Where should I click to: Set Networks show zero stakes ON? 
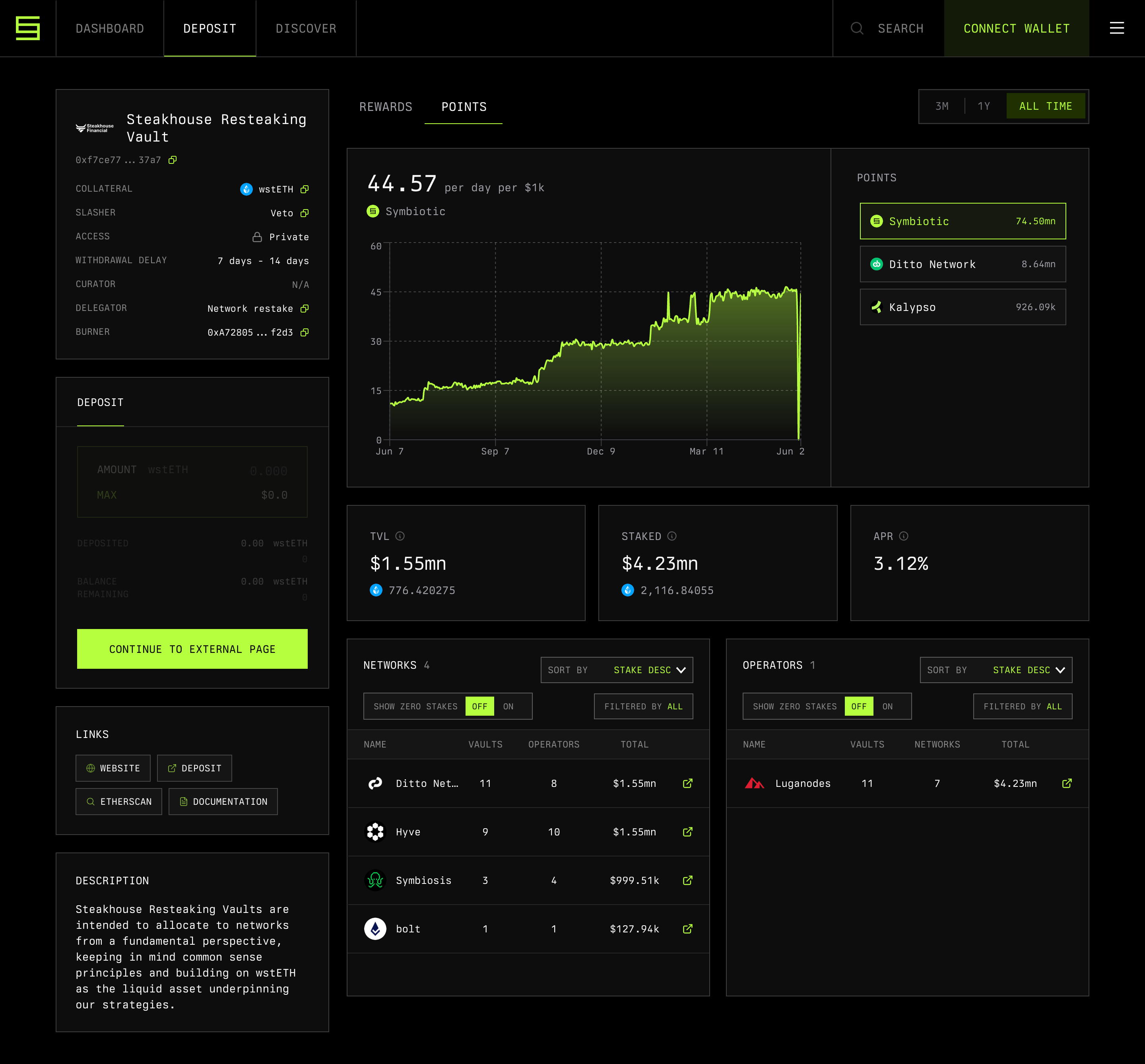[508, 707]
